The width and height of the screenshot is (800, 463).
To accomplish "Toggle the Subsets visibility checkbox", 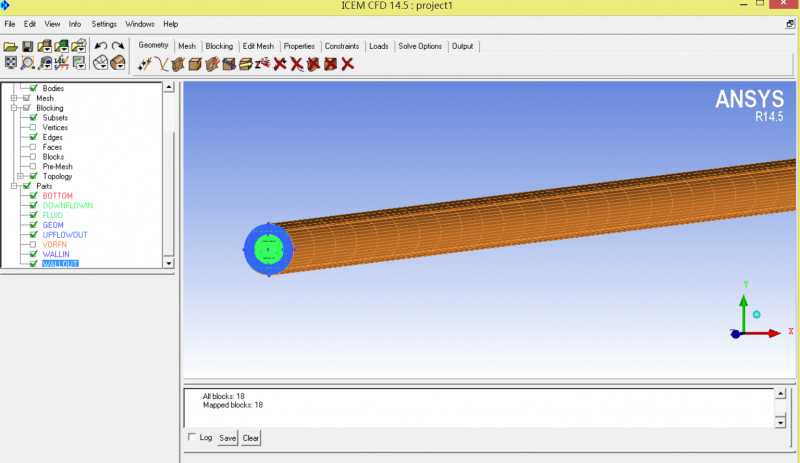I will 33,117.
